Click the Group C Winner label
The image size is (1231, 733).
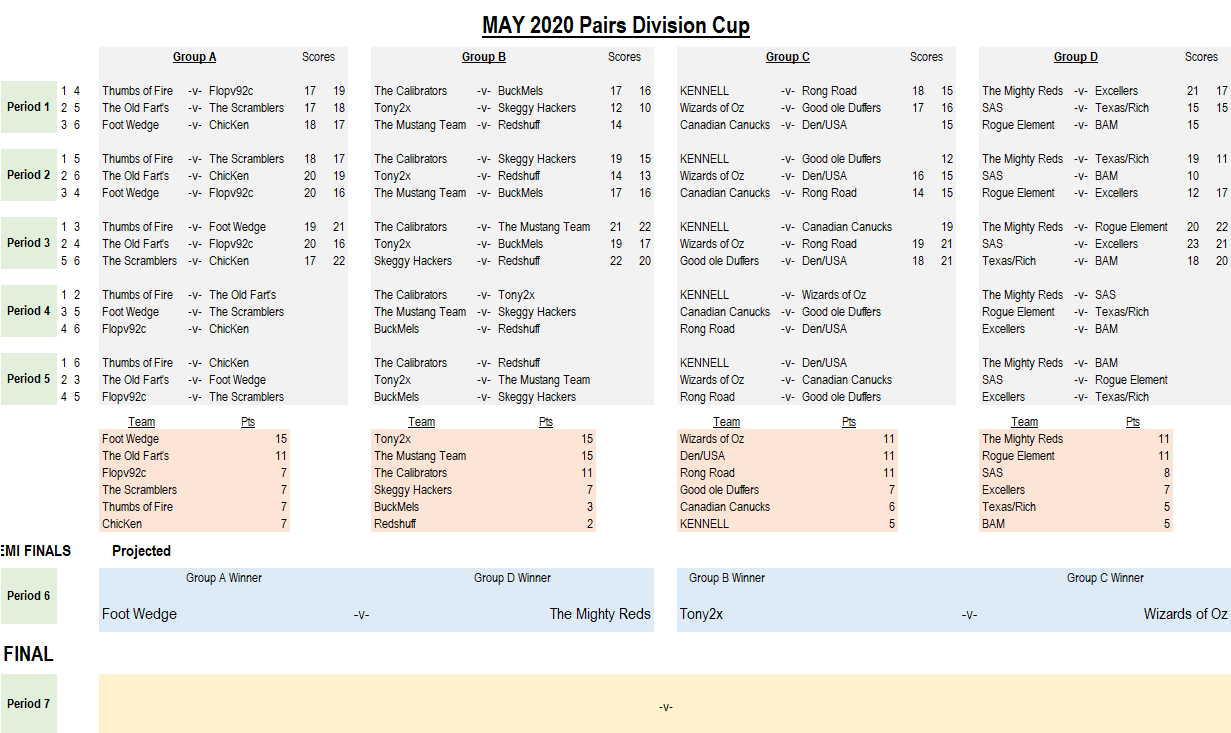point(1105,578)
